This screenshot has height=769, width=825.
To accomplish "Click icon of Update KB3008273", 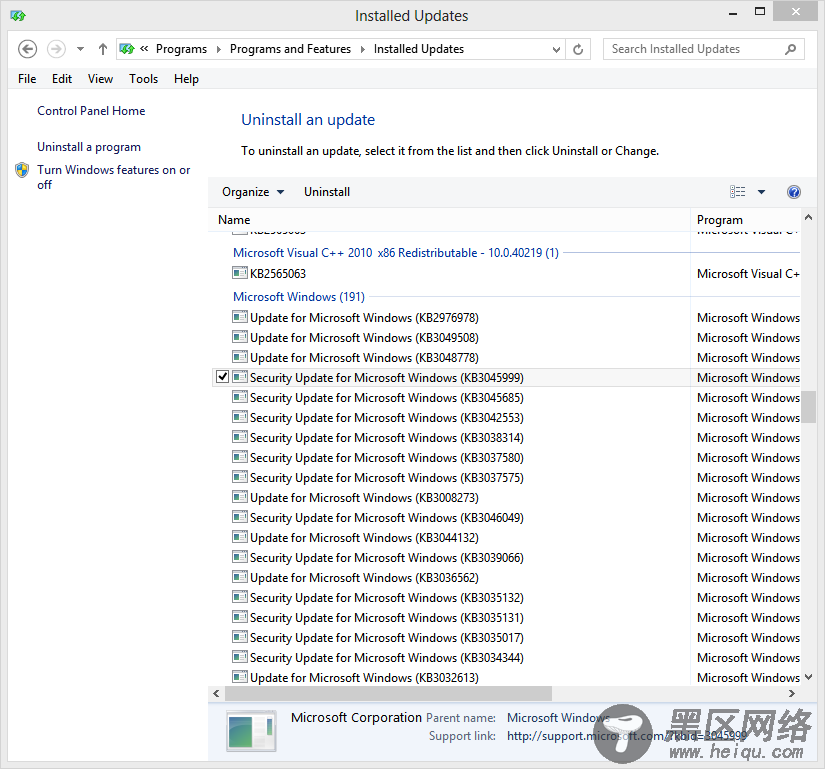I will pos(240,497).
